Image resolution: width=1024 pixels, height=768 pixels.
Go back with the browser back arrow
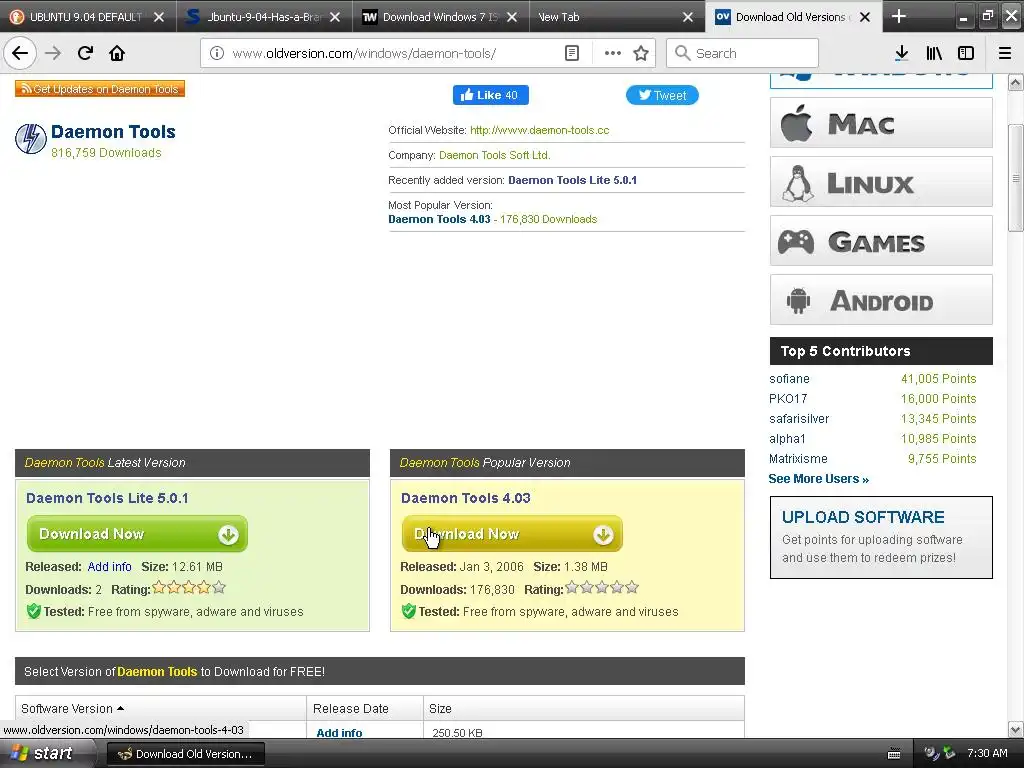tap(20, 53)
